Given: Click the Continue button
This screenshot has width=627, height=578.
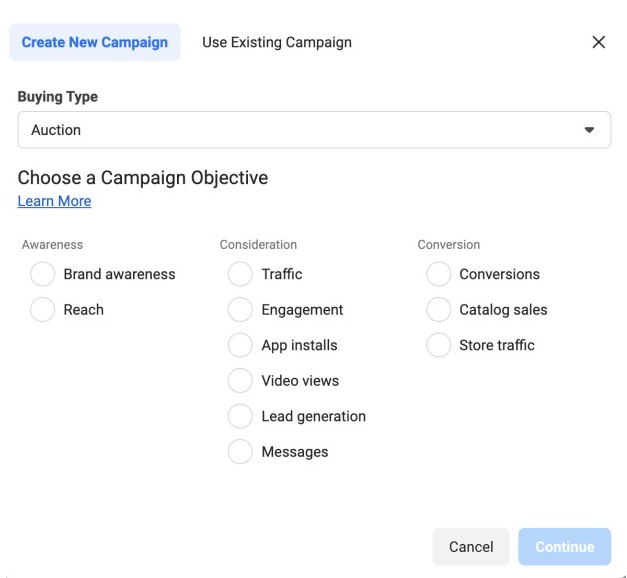Looking at the screenshot, I should click(564, 547).
